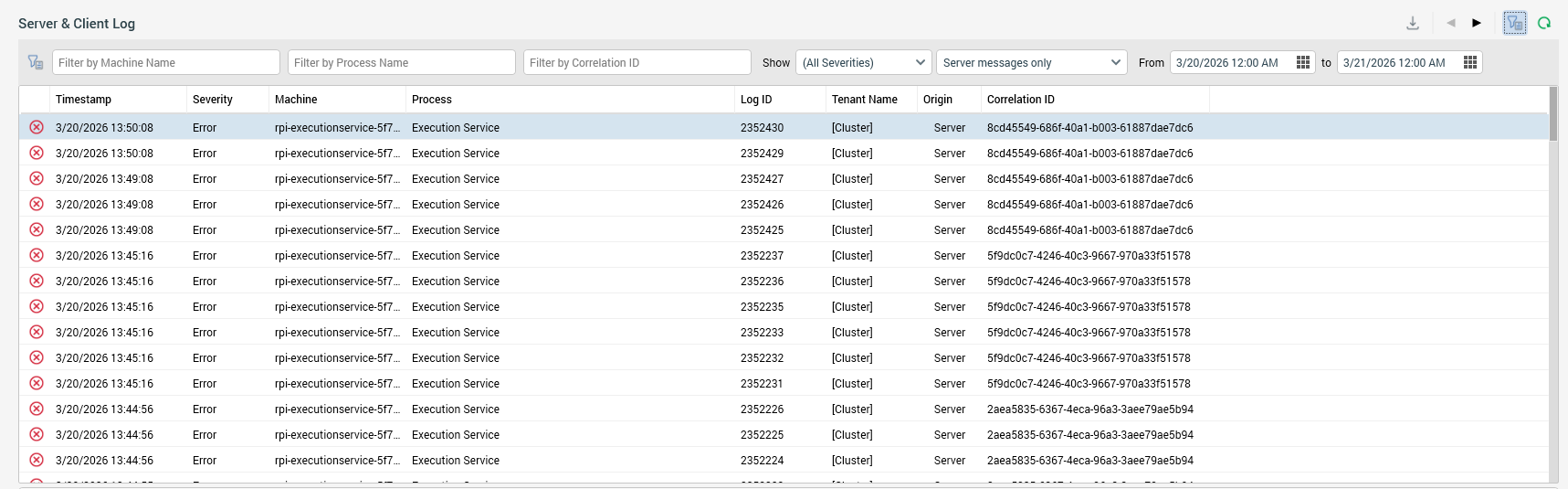Click Correlation ID in Log 2352236 row
The height and width of the screenshot is (489, 1568).
pos(1089,282)
